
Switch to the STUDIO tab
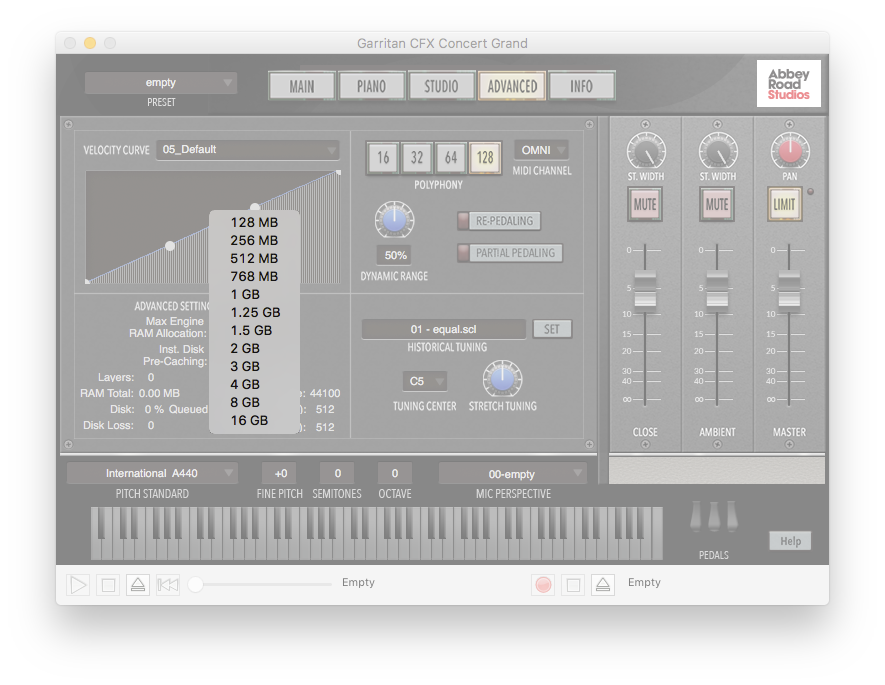point(441,86)
